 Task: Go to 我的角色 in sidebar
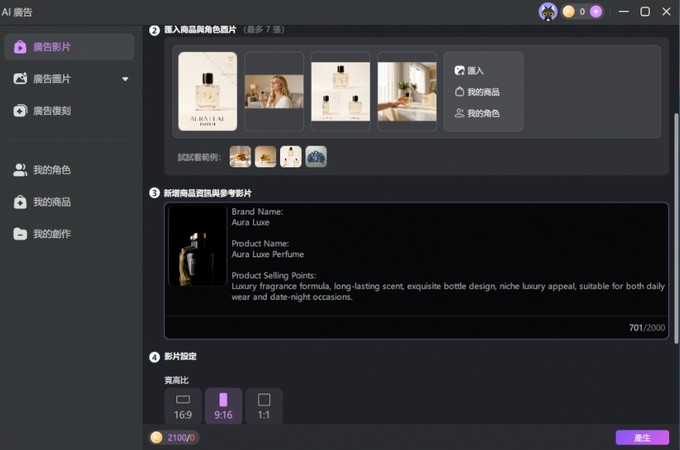click(69, 170)
